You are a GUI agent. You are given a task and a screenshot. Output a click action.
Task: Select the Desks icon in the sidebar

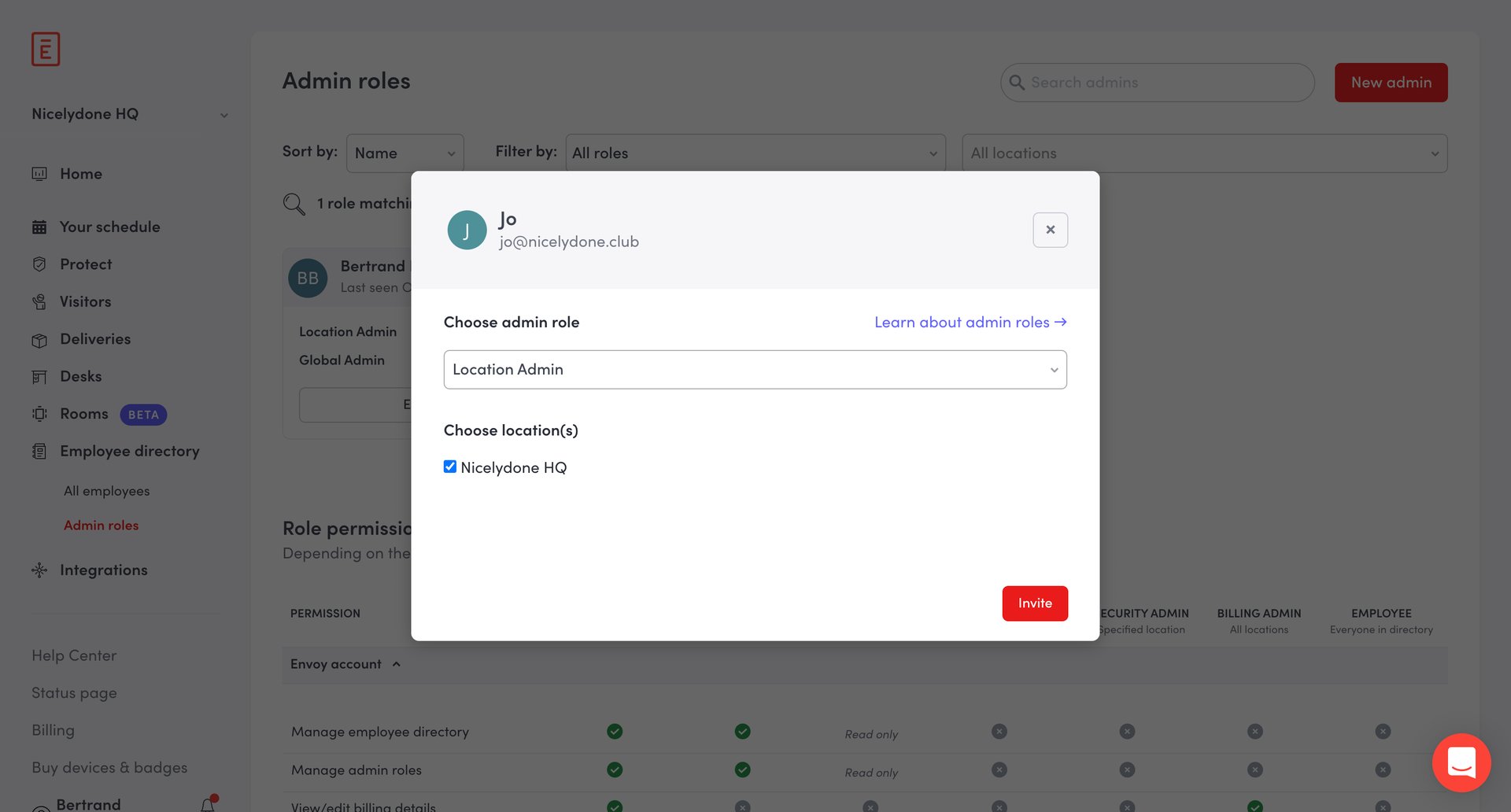click(39, 376)
